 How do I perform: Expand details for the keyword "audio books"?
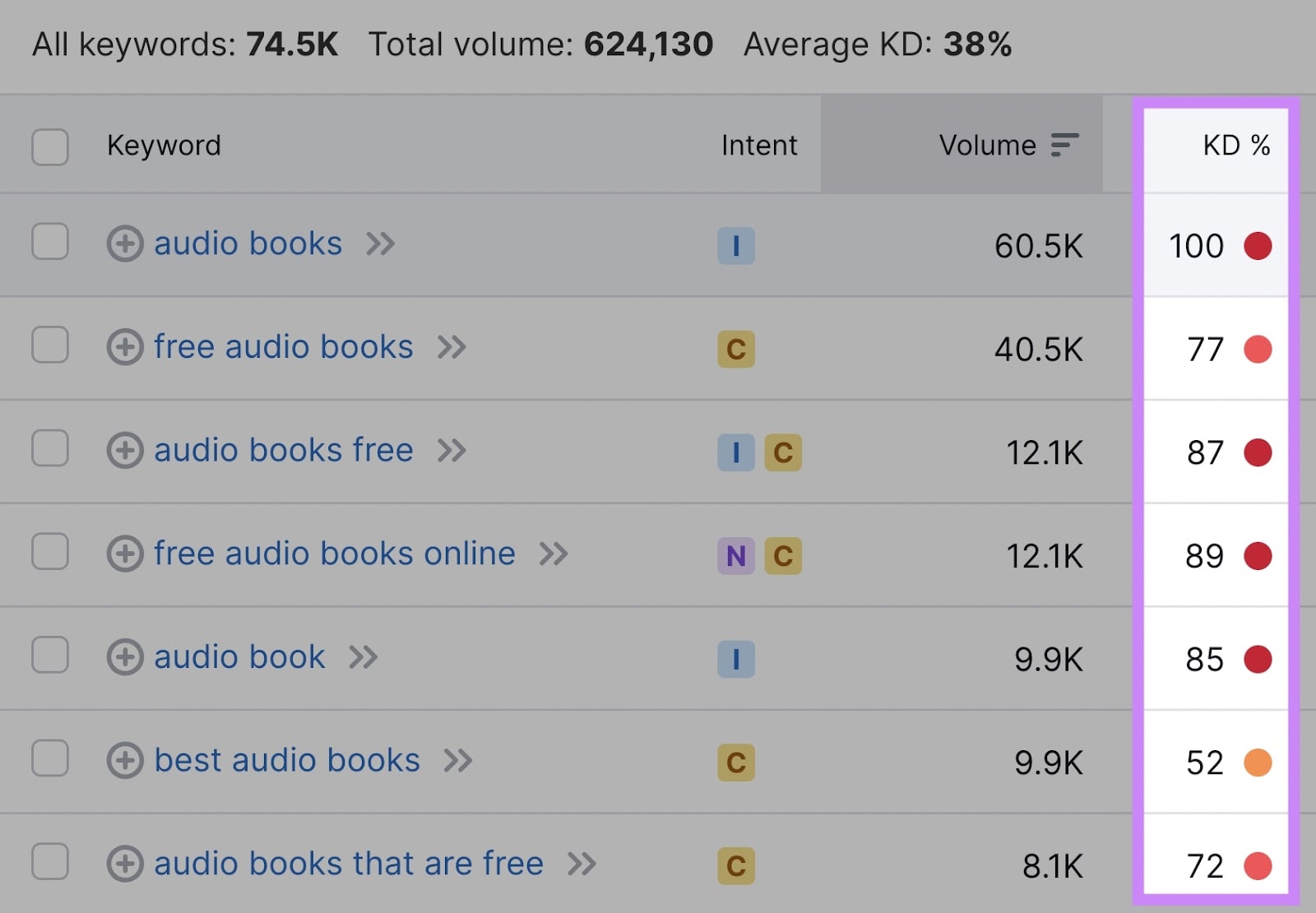(125, 244)
